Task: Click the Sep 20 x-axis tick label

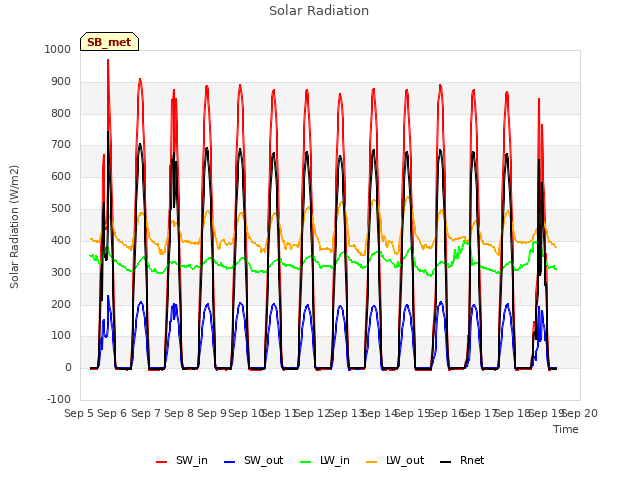Action: tap(580, 413)
